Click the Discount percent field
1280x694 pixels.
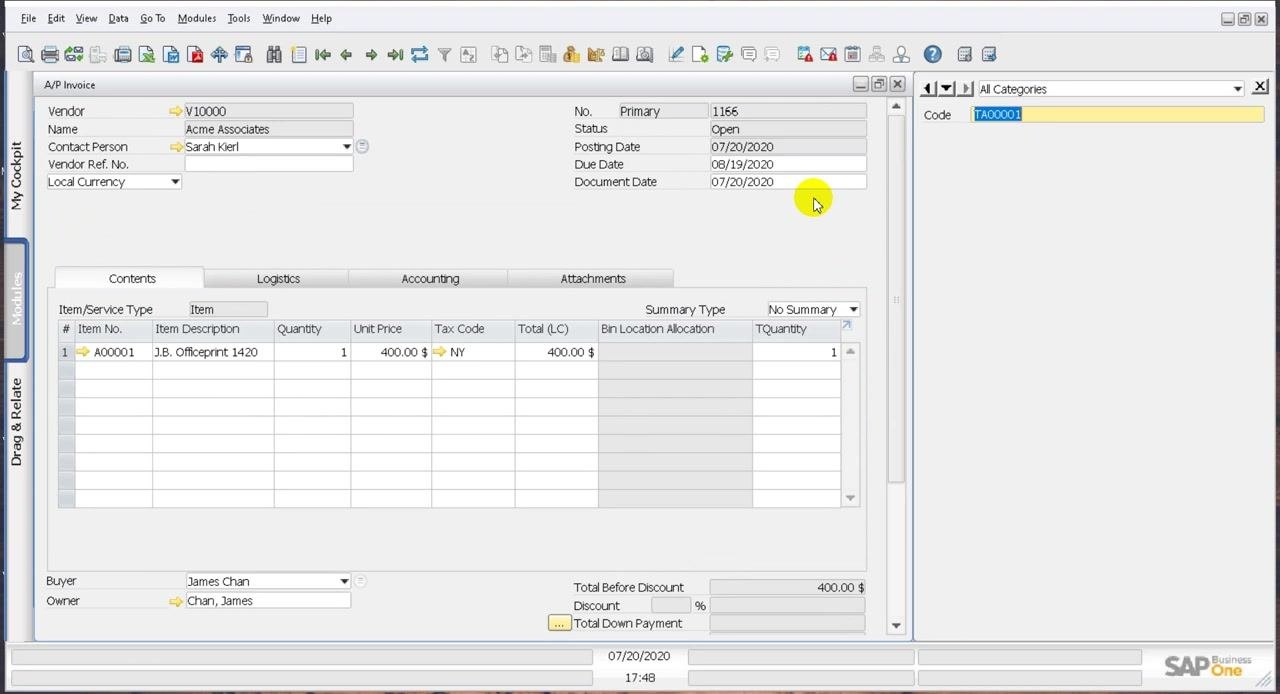click(671, 606)
